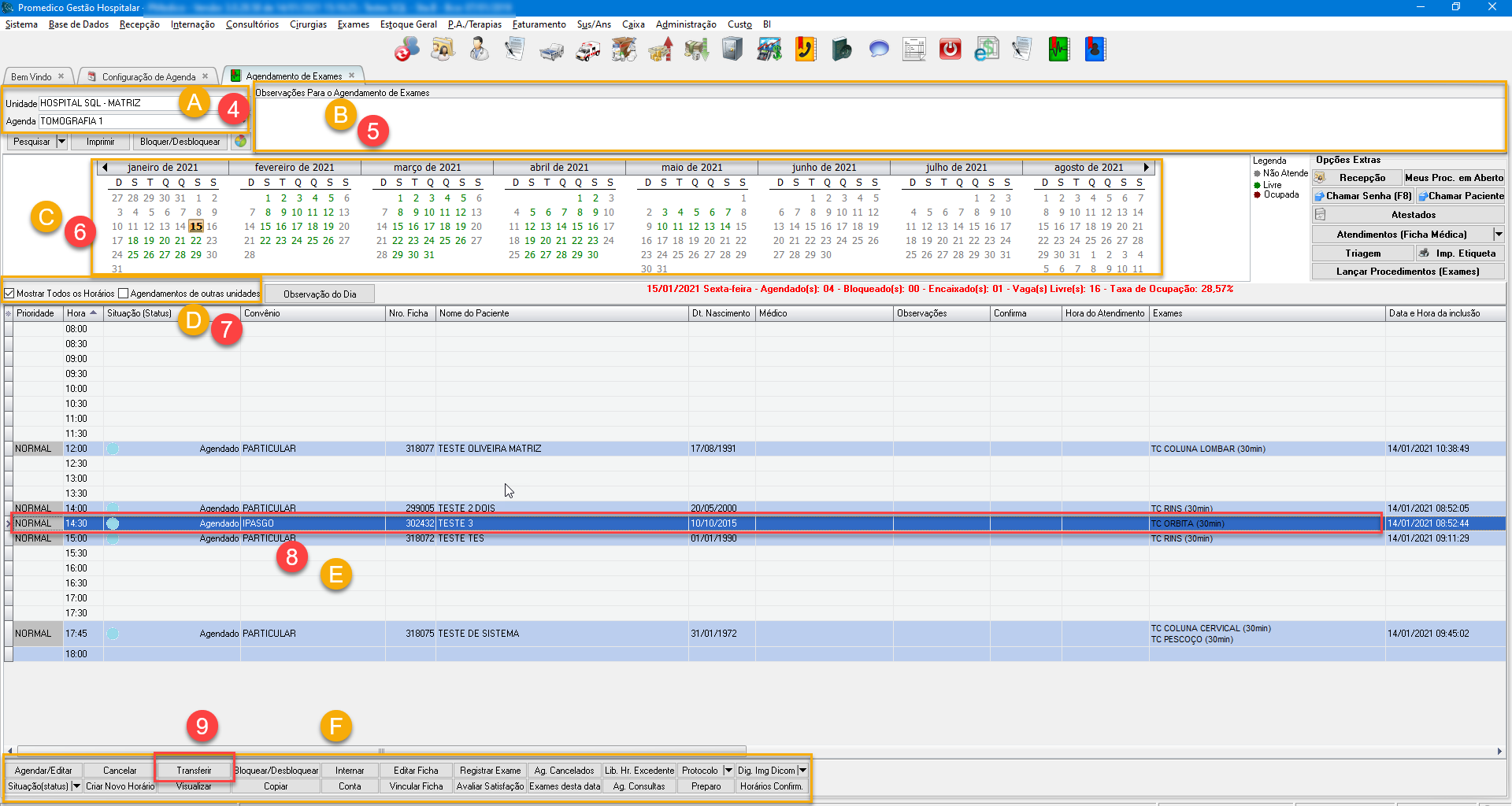
Task: Click the hospital bed toolbar icon
Action: click(551, 50)
